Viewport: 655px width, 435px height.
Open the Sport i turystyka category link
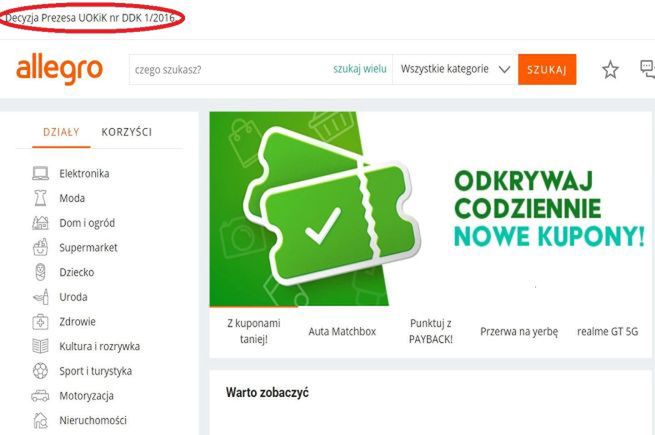95,371
